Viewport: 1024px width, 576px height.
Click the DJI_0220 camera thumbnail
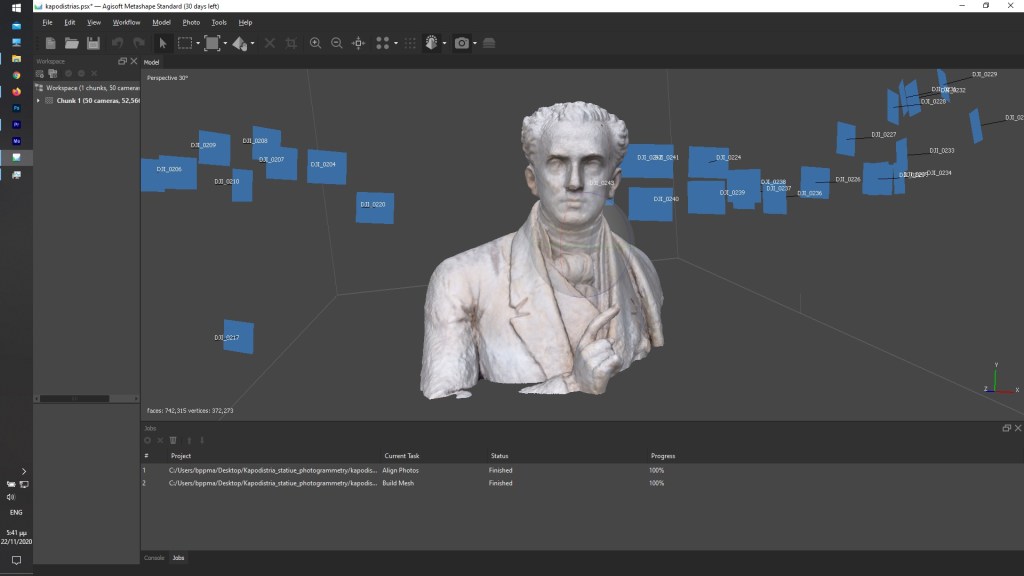(x=375, y=207)
